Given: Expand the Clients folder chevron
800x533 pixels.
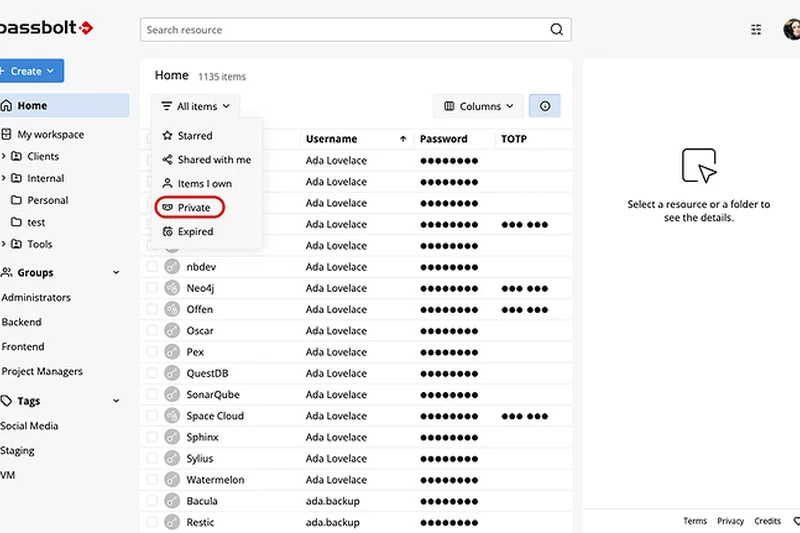Looking at the screenshot, I should point(4,156).
